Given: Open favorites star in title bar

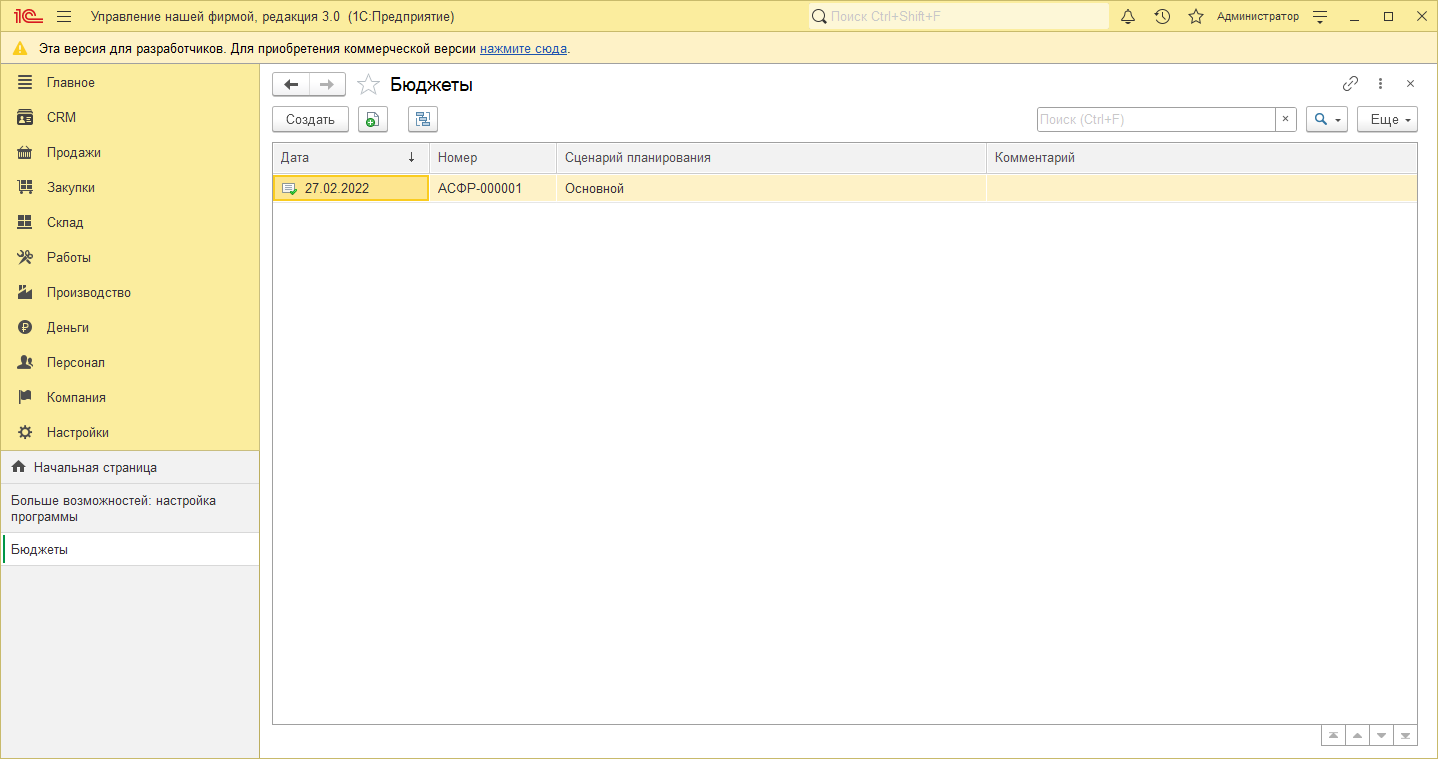Looking at the screenshot, I should tap(1195, 16).
